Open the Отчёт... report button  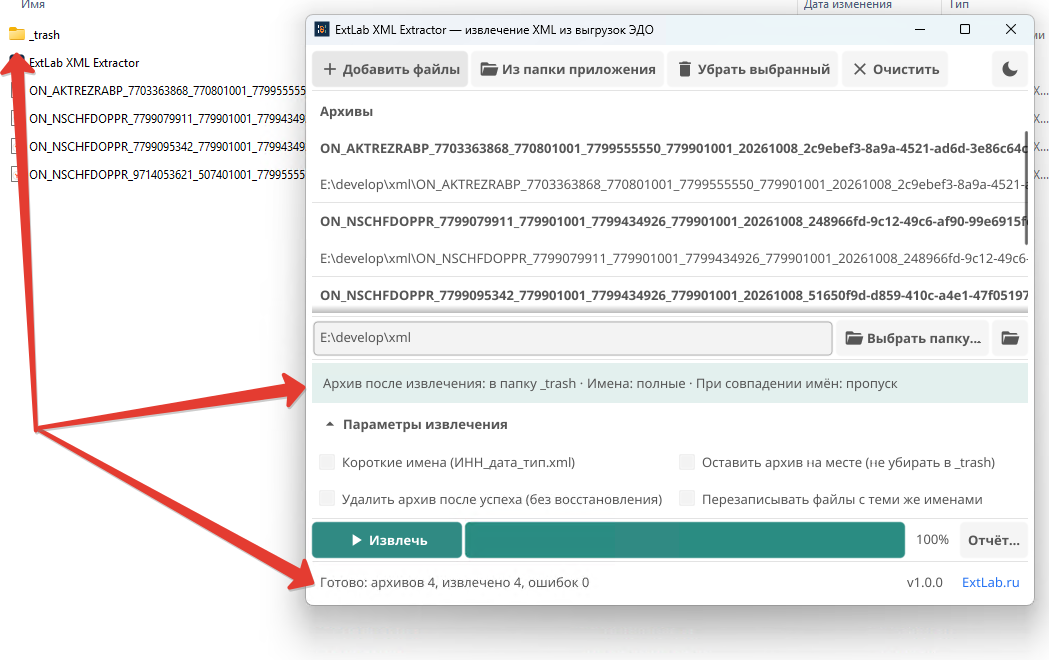click(993, 540)
